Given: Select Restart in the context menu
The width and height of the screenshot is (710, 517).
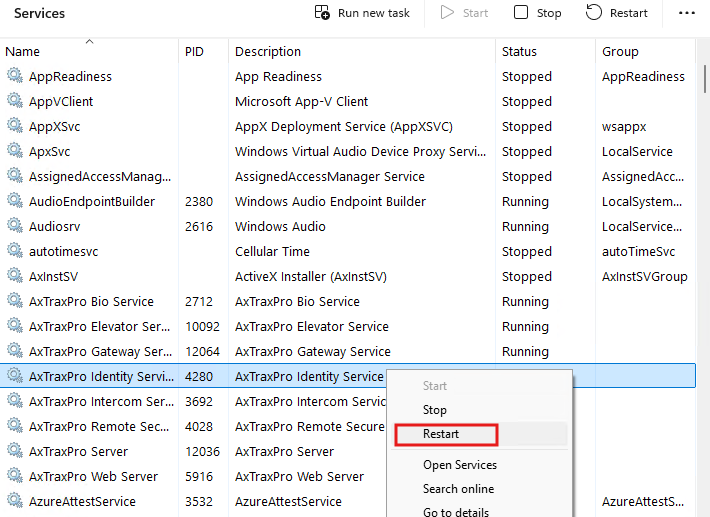Looking at the screenshot, I should point(441,434).
